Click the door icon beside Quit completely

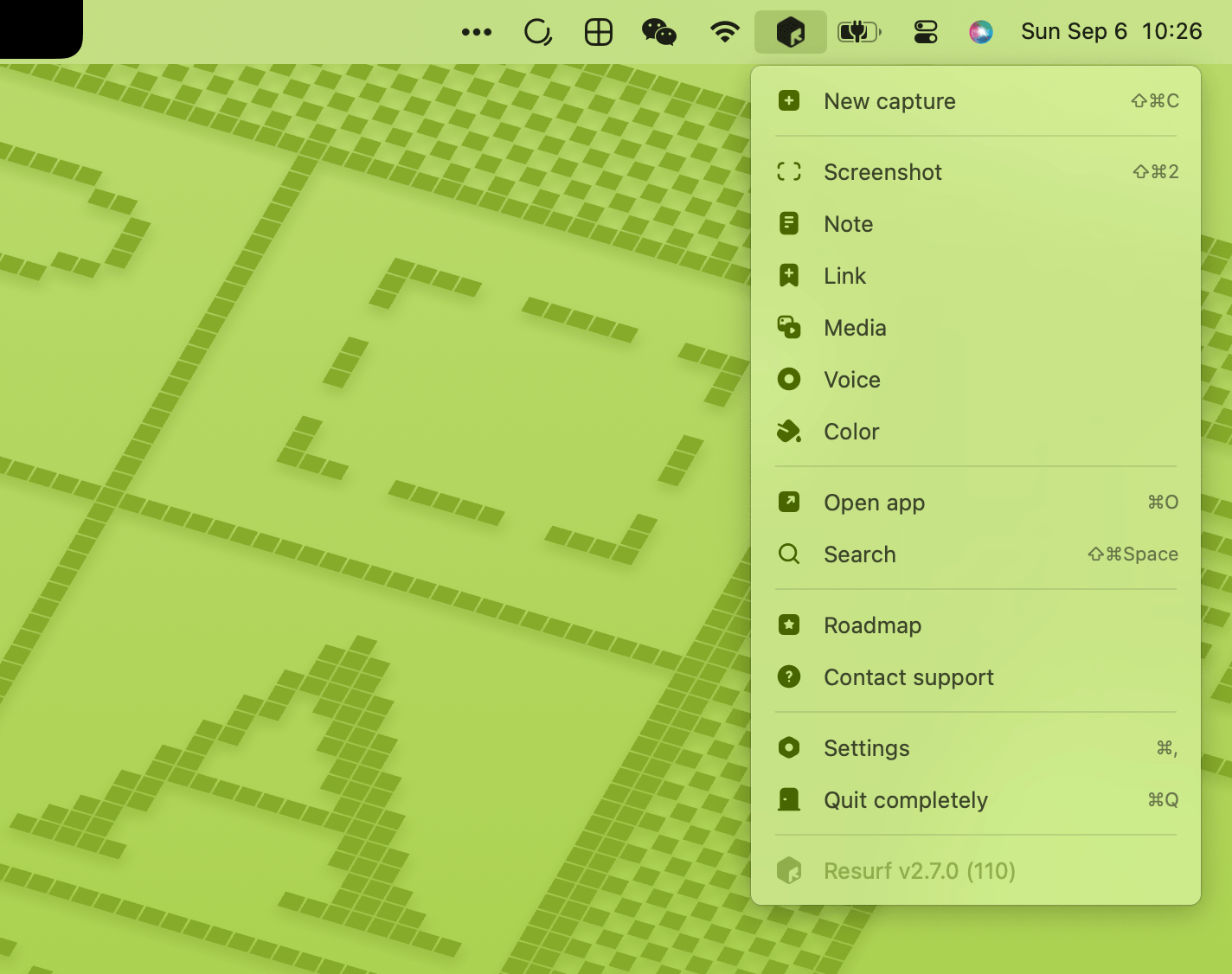pyautogui.click(x=789, y=800)
